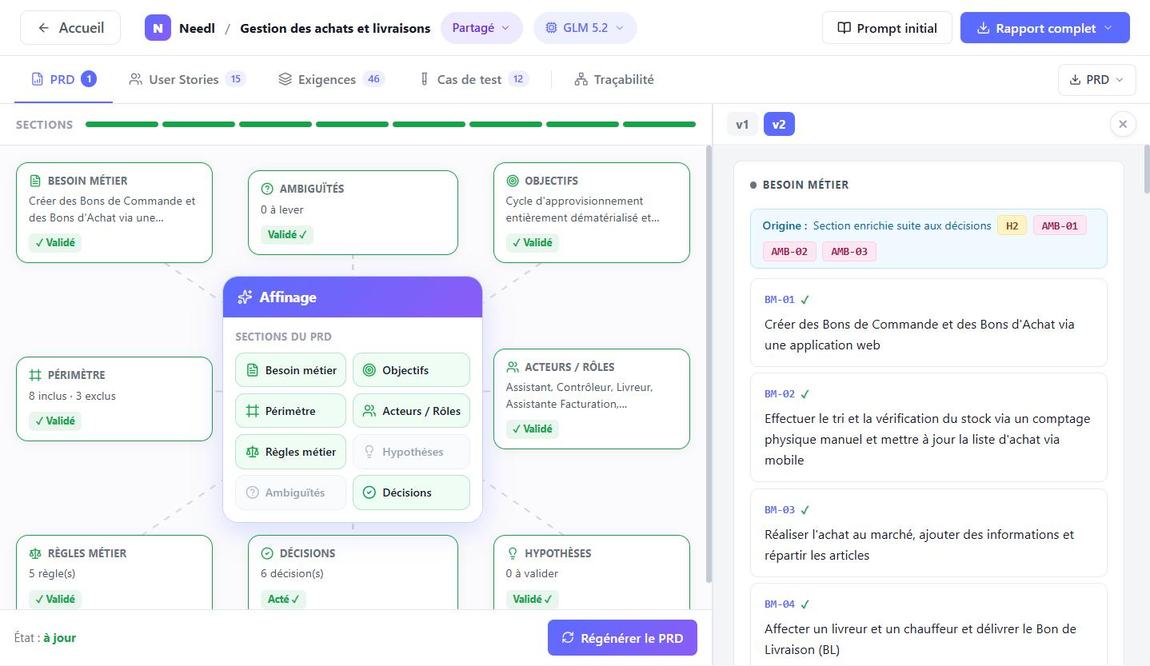
Task: Select Ambiguïtés in Affinage sections
Action: [x=290, y=492]
